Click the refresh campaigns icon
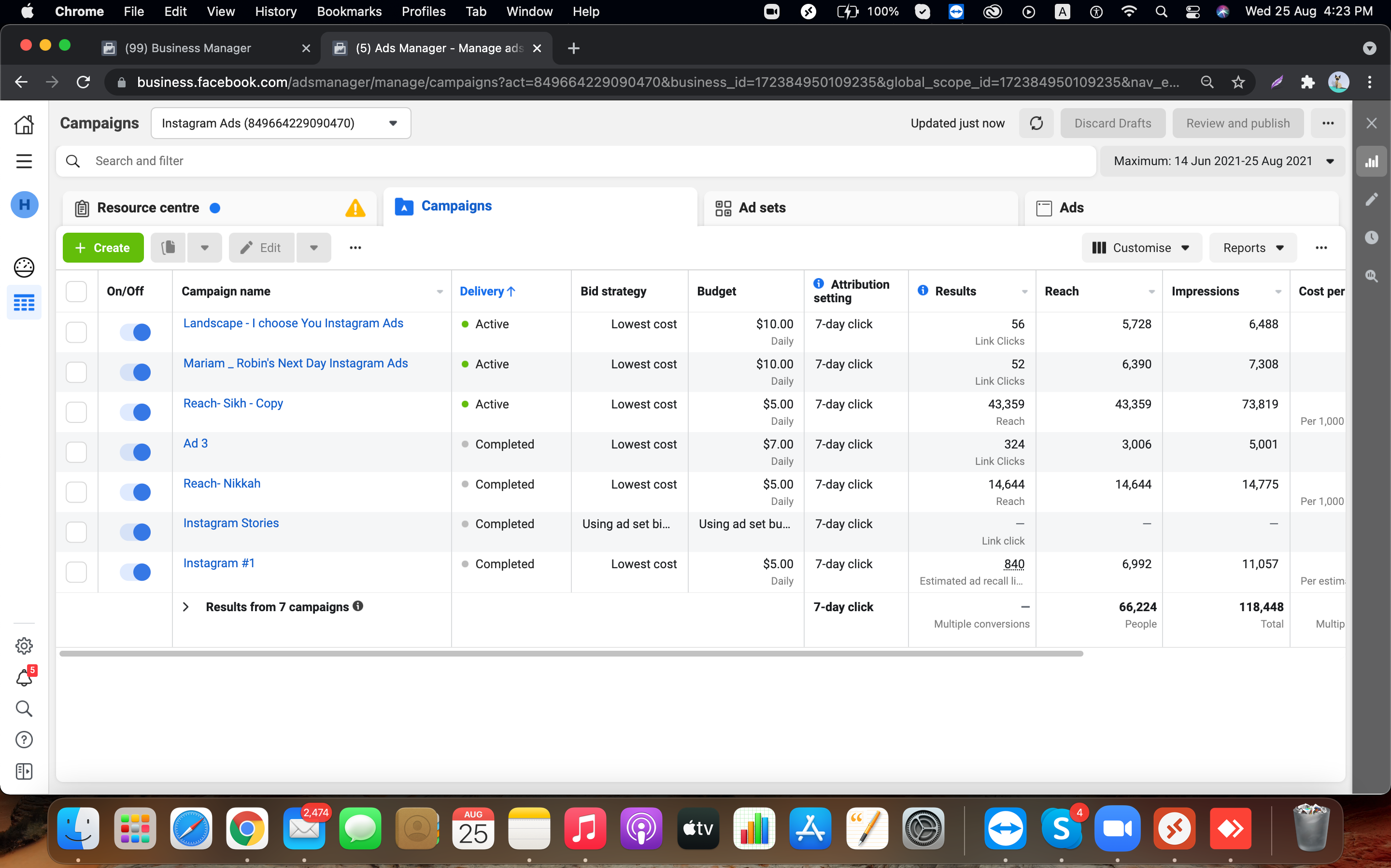The width and height of the screenshot is (1391, 868). pos(1037,122)
